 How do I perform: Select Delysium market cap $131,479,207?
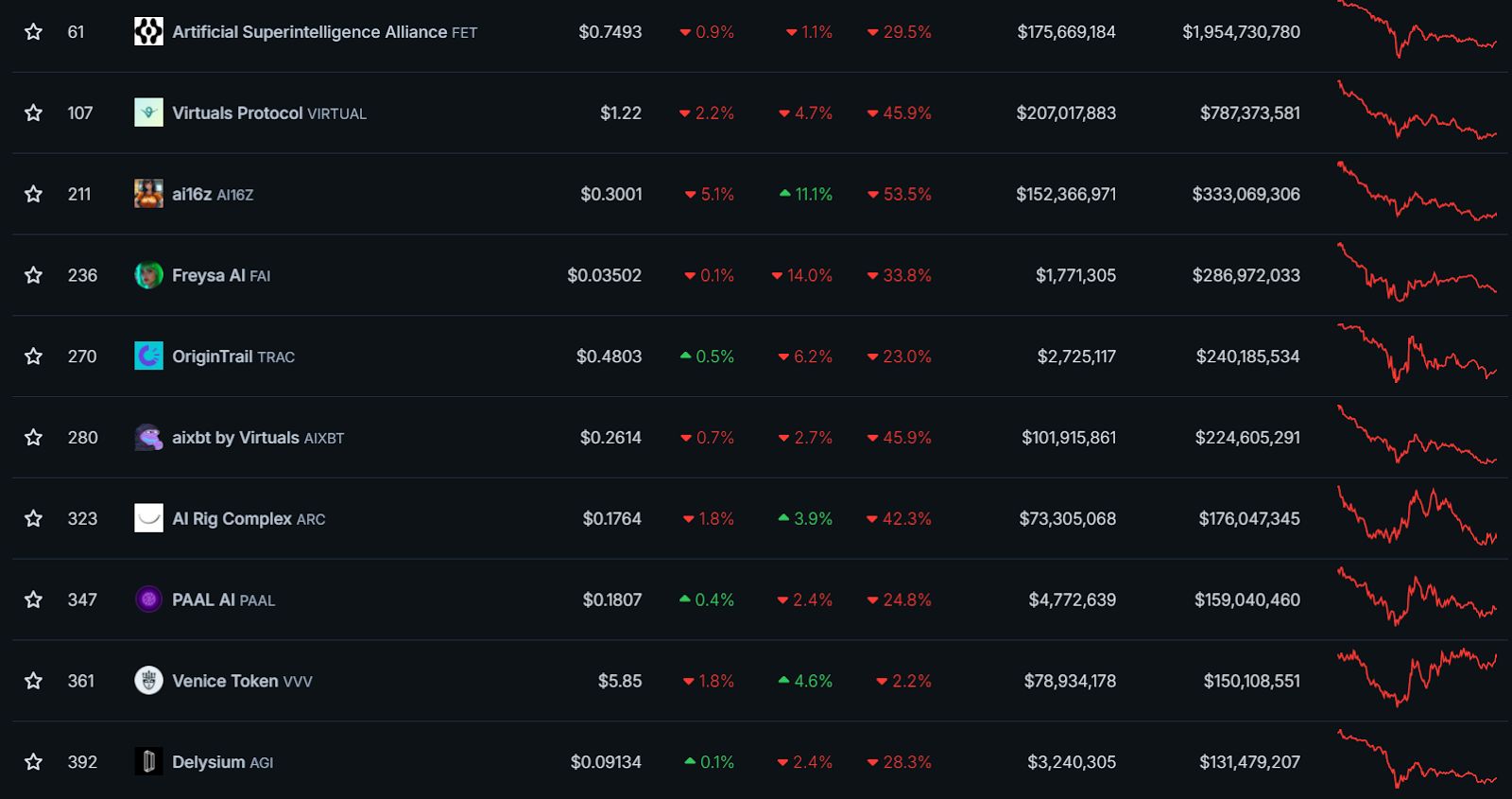tap(1249, 762)
